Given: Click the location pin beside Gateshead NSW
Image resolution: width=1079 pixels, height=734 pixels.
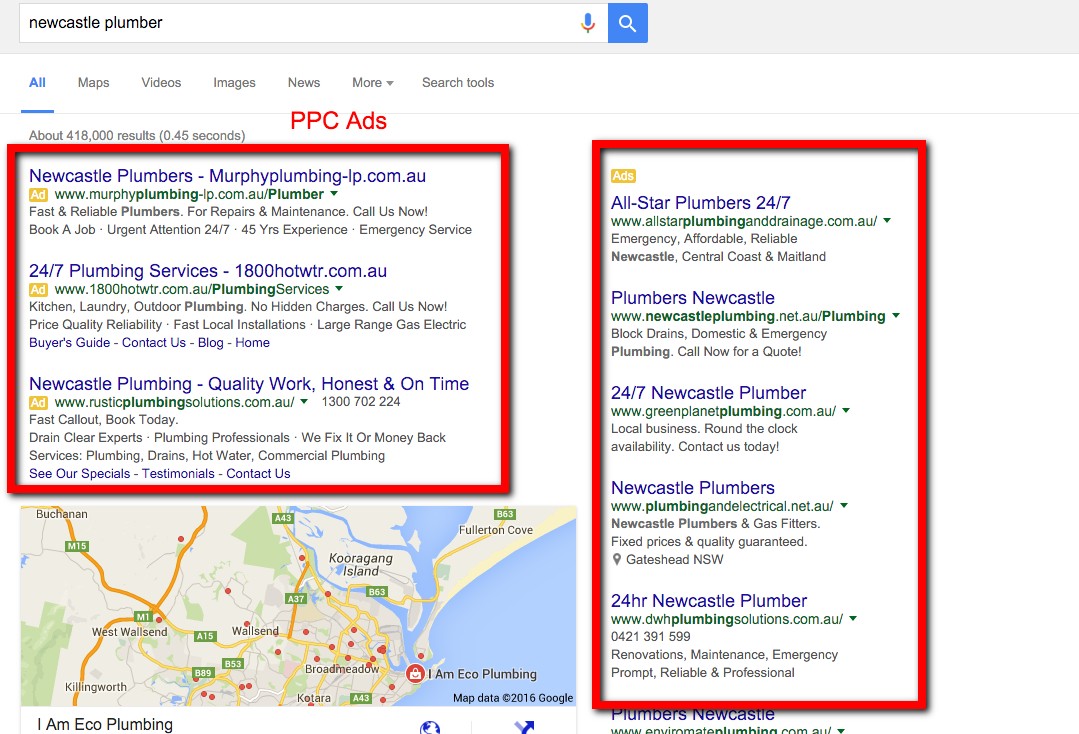Looking at the screenshot, I should [x=616, y=559].
